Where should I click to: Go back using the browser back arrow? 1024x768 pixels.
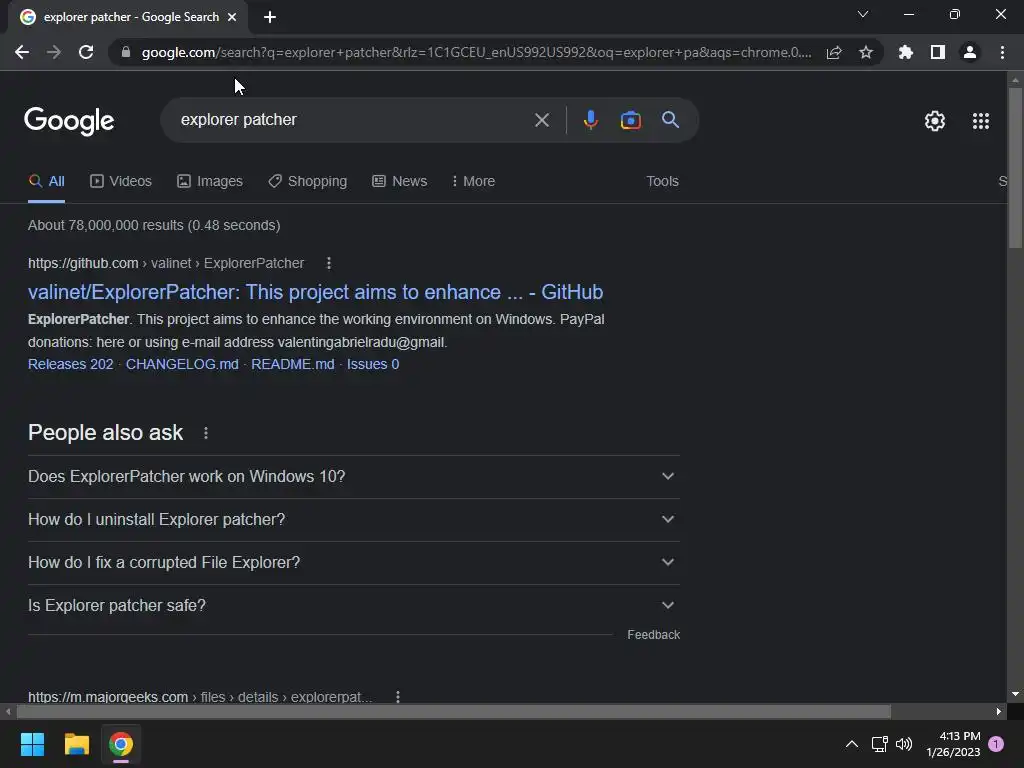click(x=22, y=52)
